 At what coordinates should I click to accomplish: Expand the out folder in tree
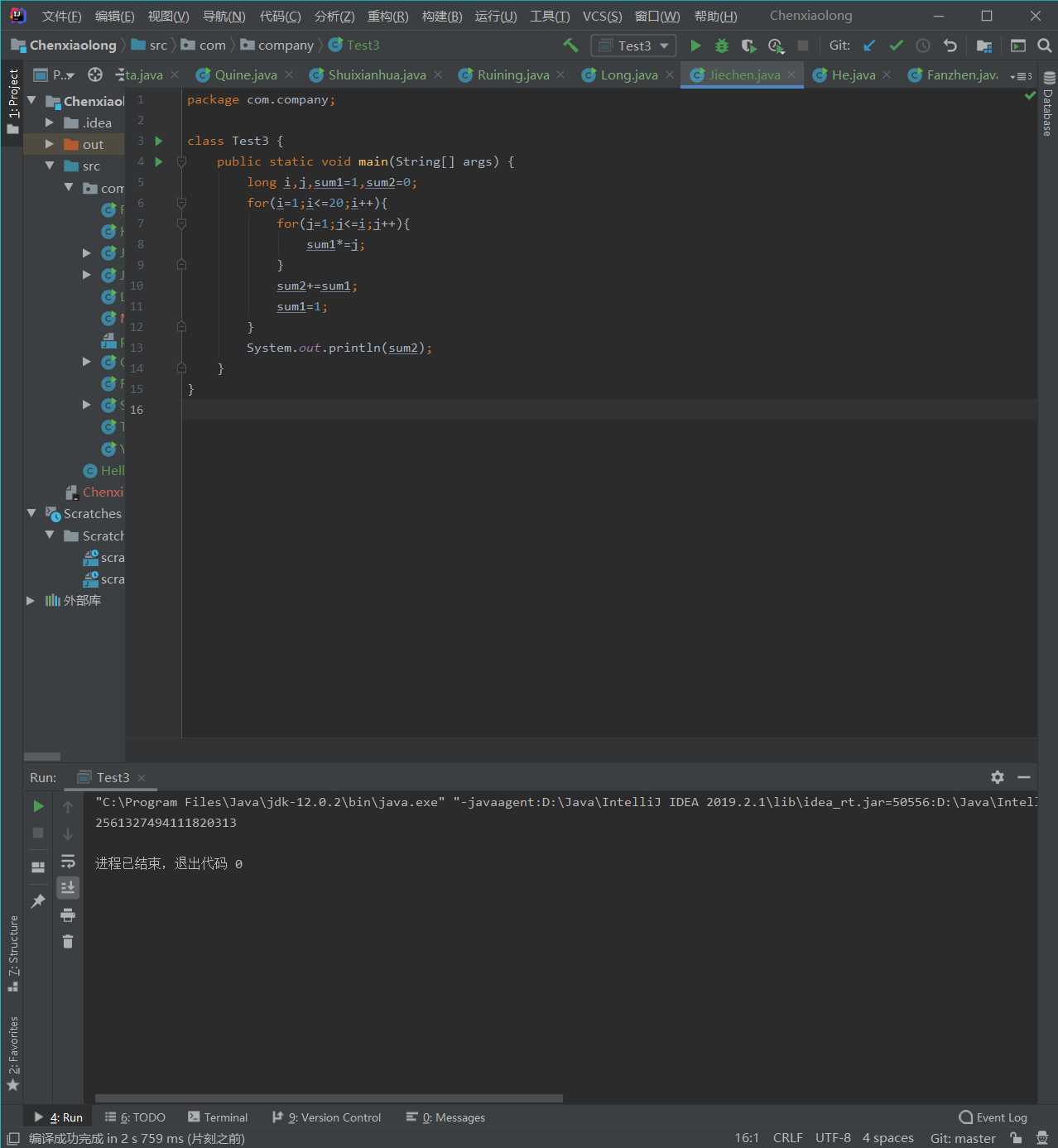point(50,144)
